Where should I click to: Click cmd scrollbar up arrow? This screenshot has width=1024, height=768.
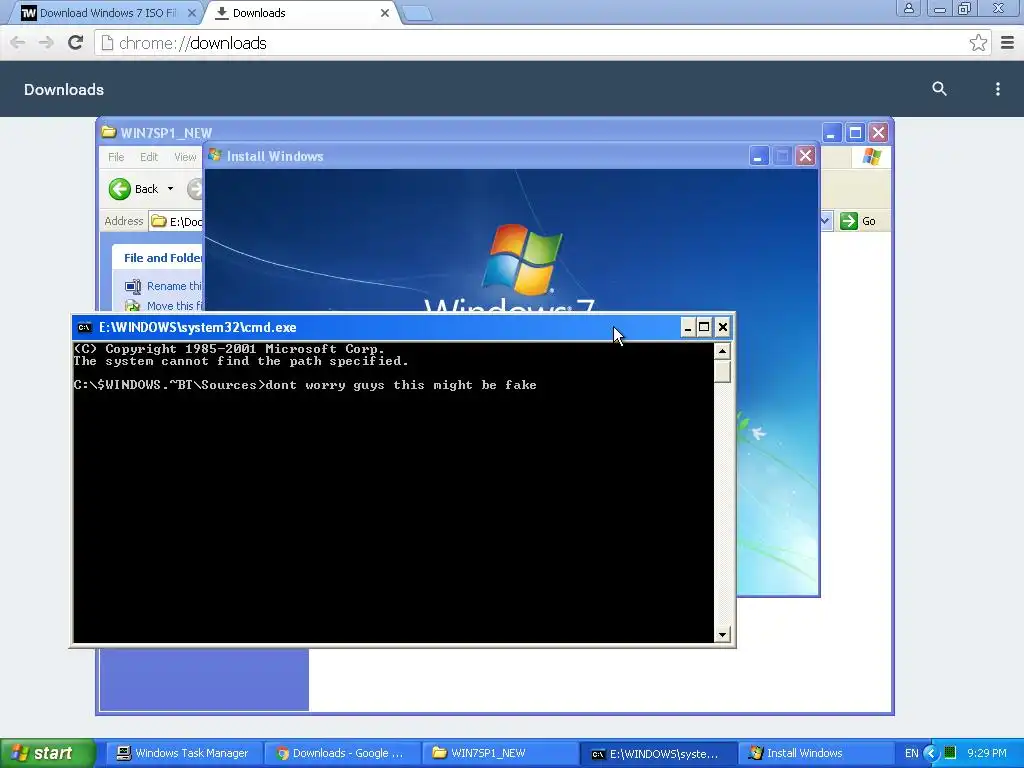(722, 352)
